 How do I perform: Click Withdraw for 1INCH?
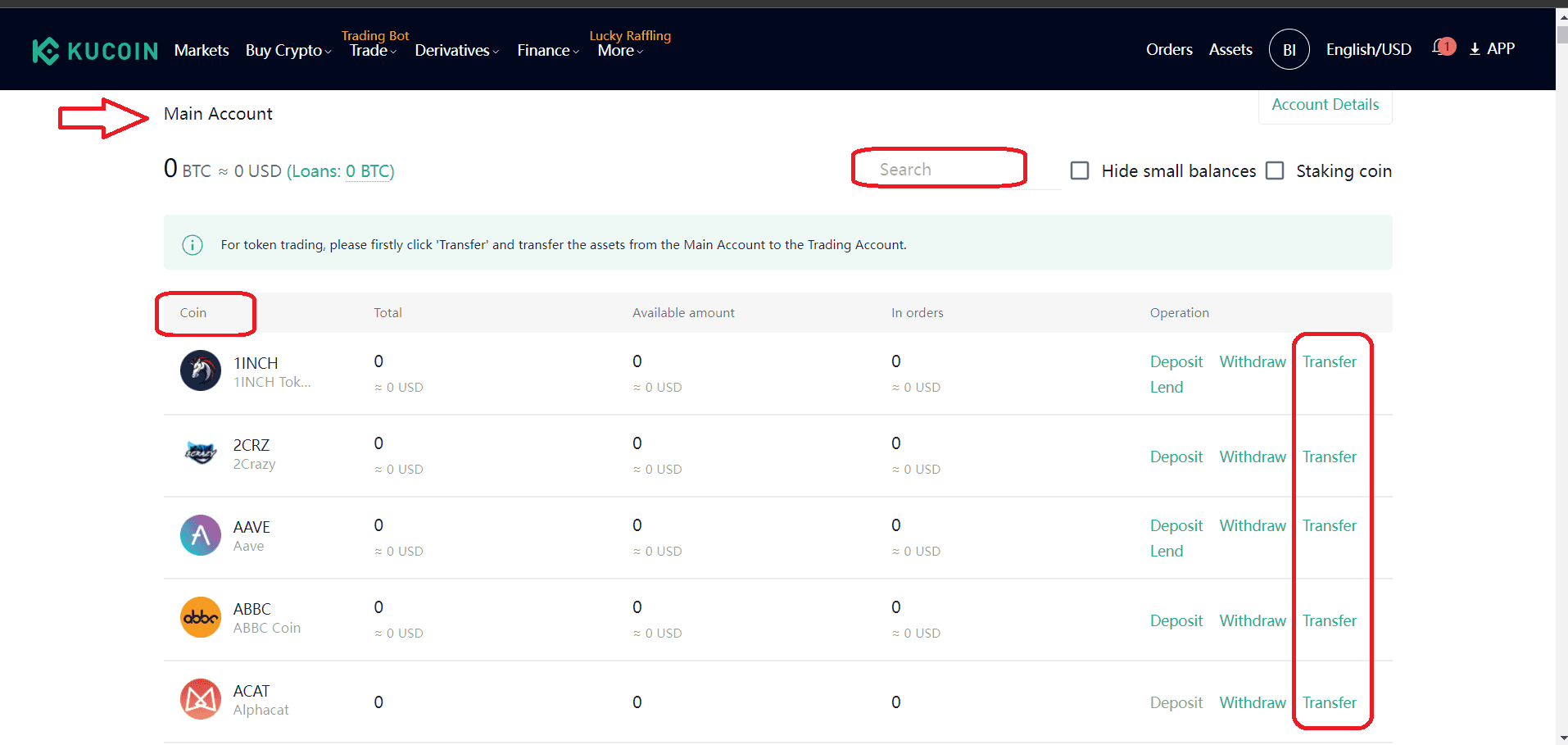pyautogui.click(x=1253, y=361)
